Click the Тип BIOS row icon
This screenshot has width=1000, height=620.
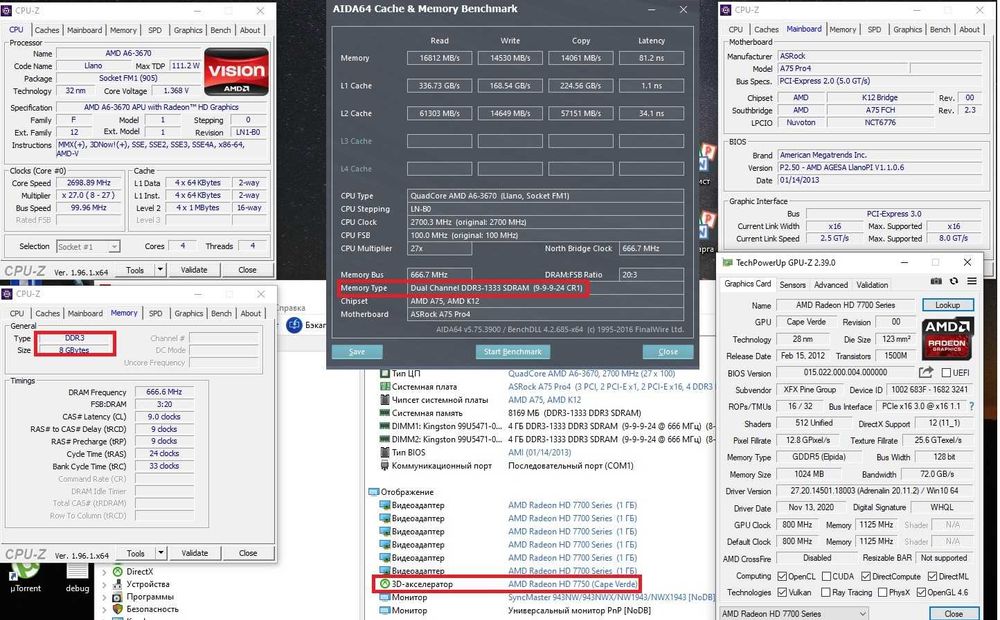[x=385, y=452]
